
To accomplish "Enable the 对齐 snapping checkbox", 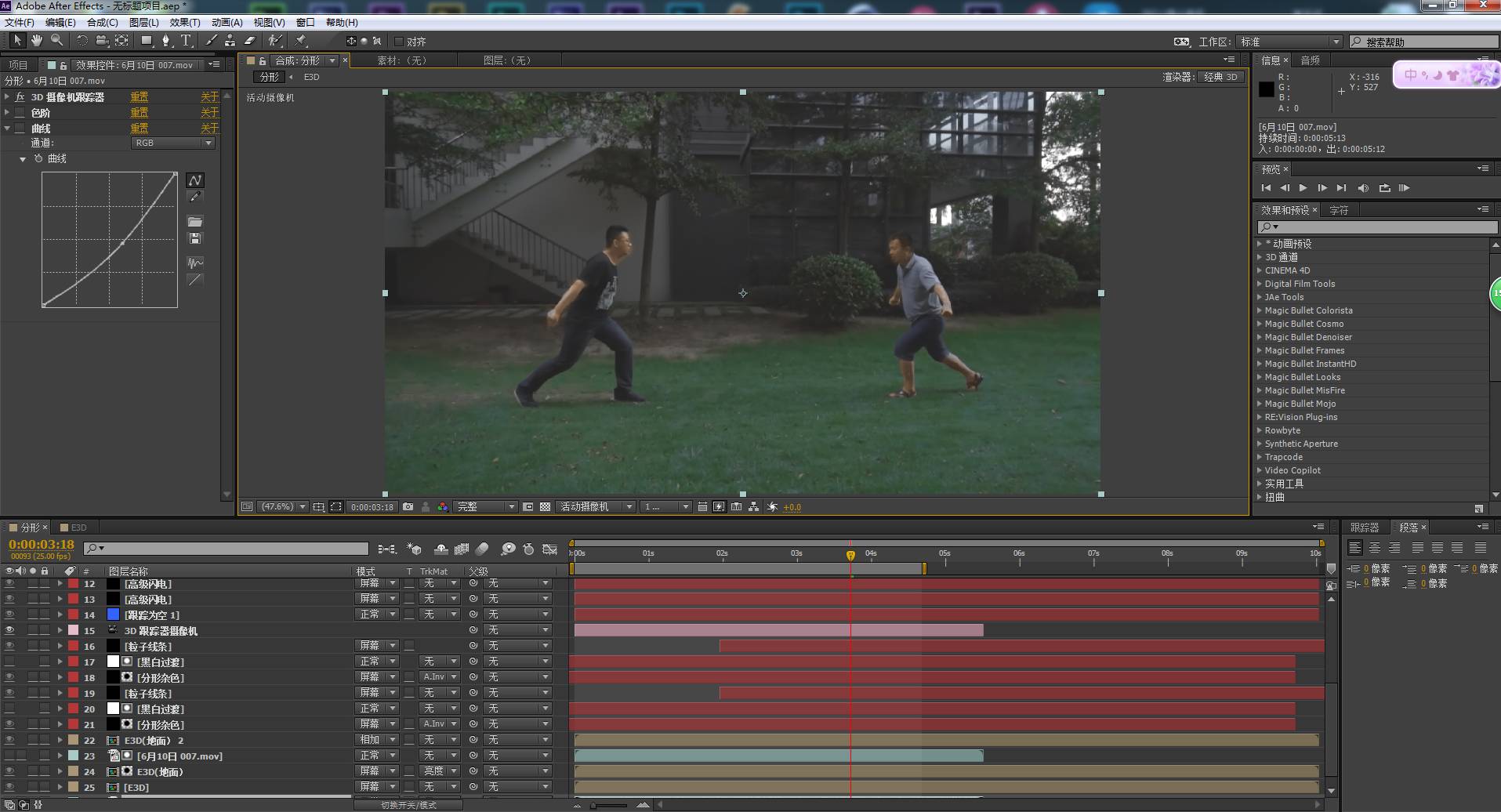I will click(x=398, y=42).
